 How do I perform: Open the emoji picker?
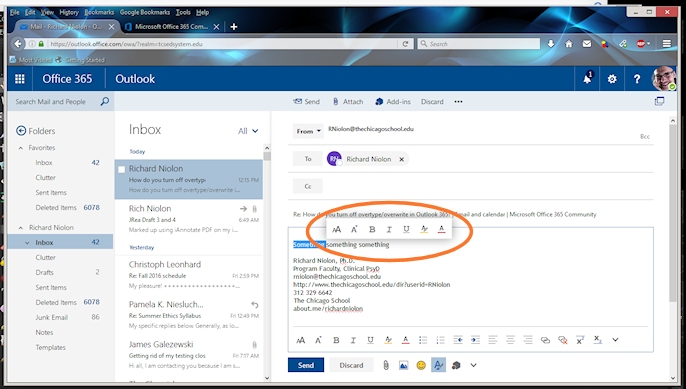click(421, 365)
